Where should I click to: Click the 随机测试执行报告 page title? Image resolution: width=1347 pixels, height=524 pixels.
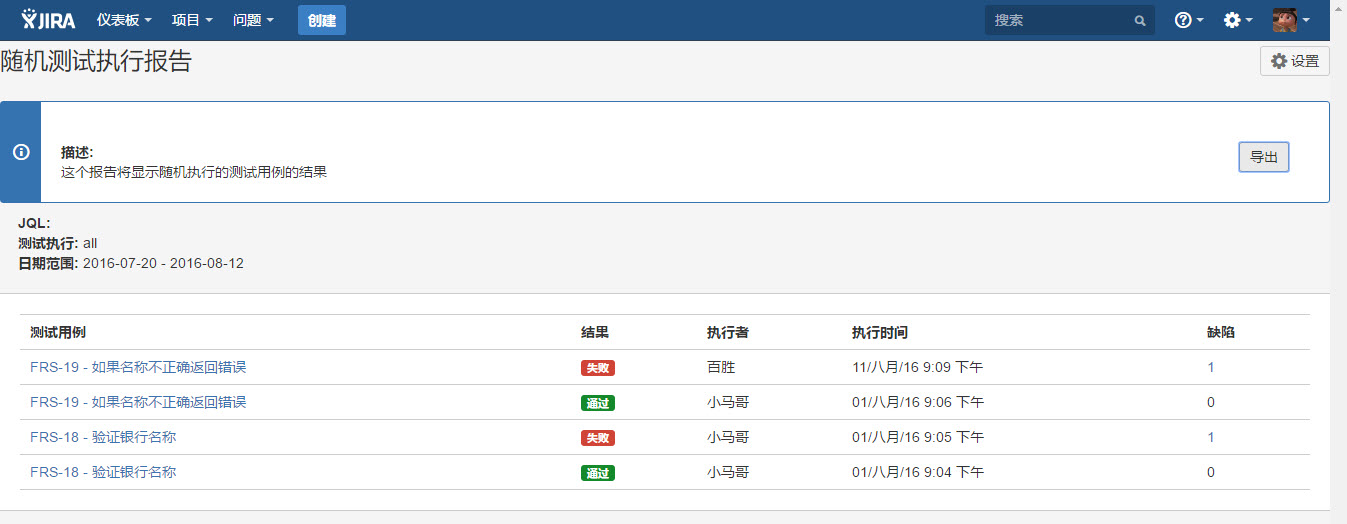click(96, 61)
